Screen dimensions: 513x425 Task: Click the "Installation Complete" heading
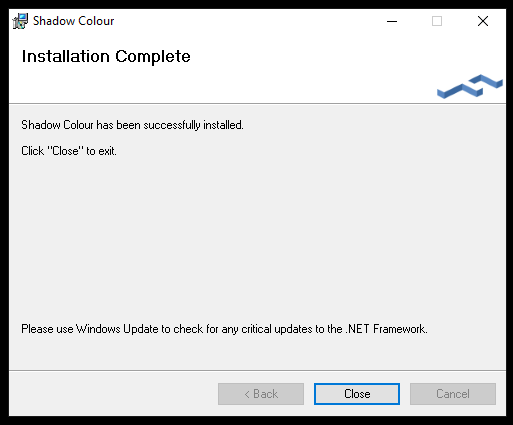pos(106,56)
